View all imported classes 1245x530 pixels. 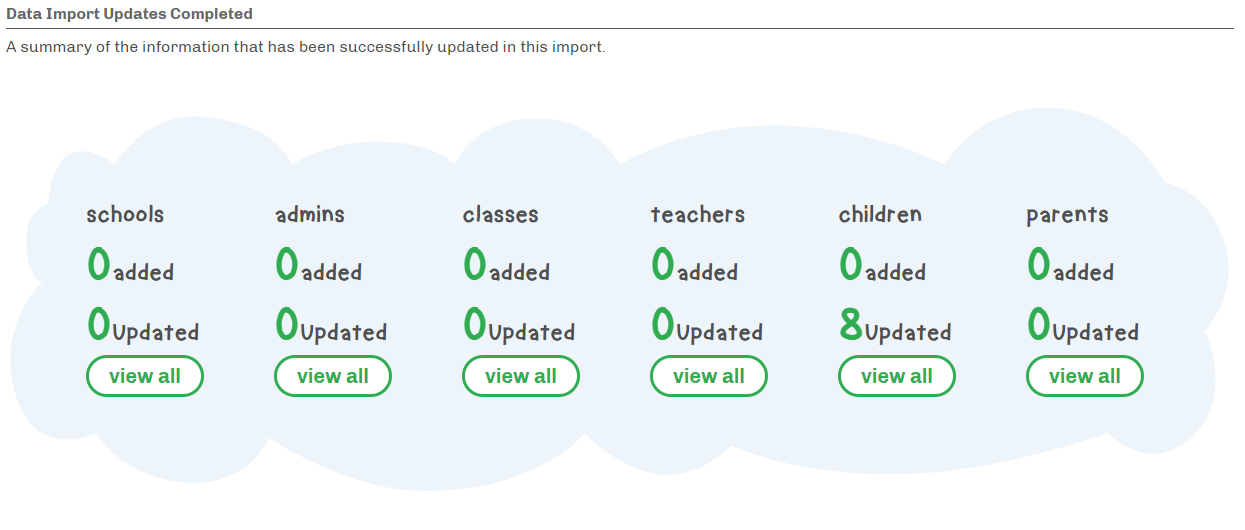pyautogui.click(x=521, y=376)
